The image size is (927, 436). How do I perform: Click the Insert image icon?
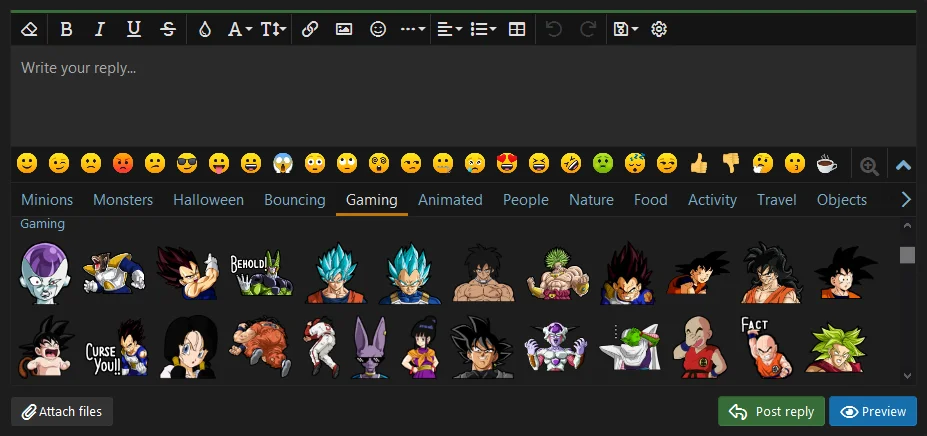coord(344,30)
